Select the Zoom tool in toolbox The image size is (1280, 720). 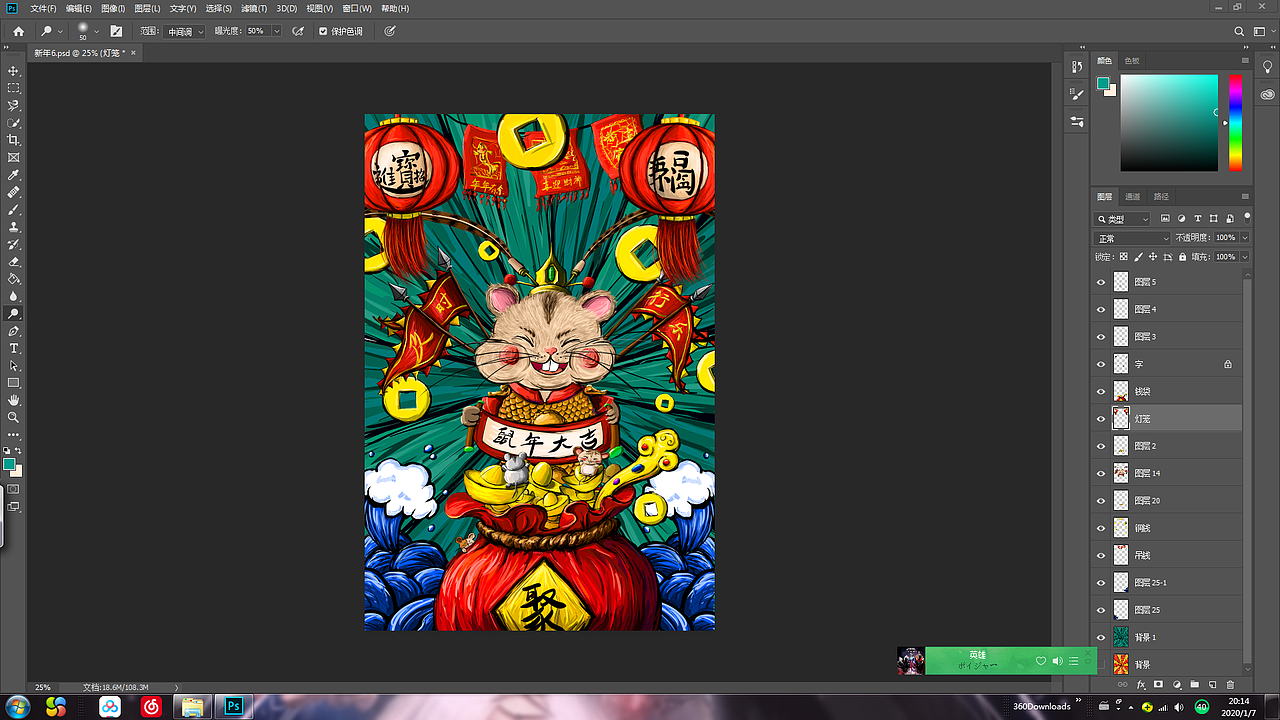point(14,417)
